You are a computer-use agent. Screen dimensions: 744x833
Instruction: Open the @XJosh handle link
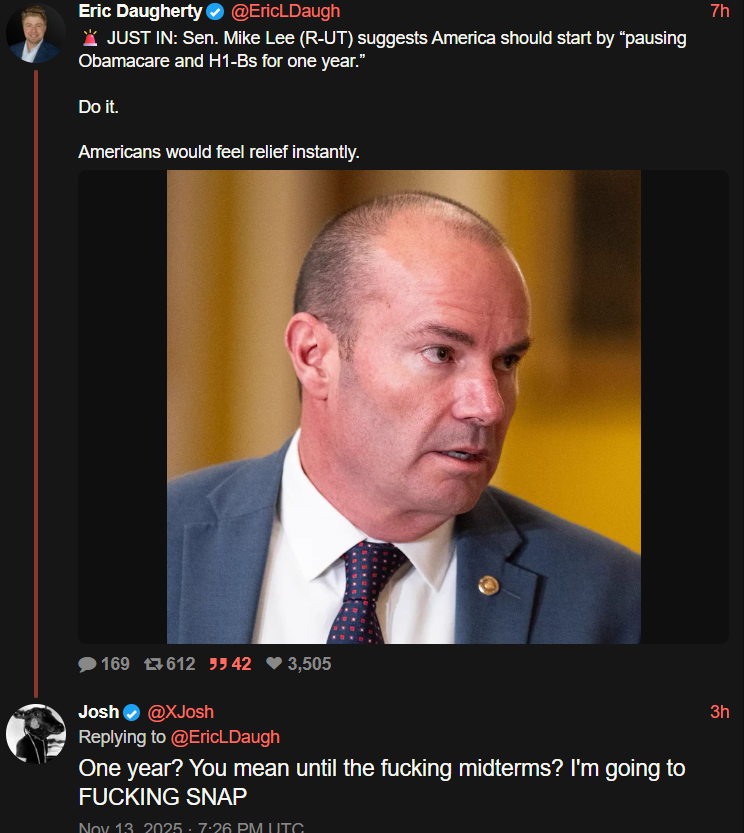coord(180,712)
